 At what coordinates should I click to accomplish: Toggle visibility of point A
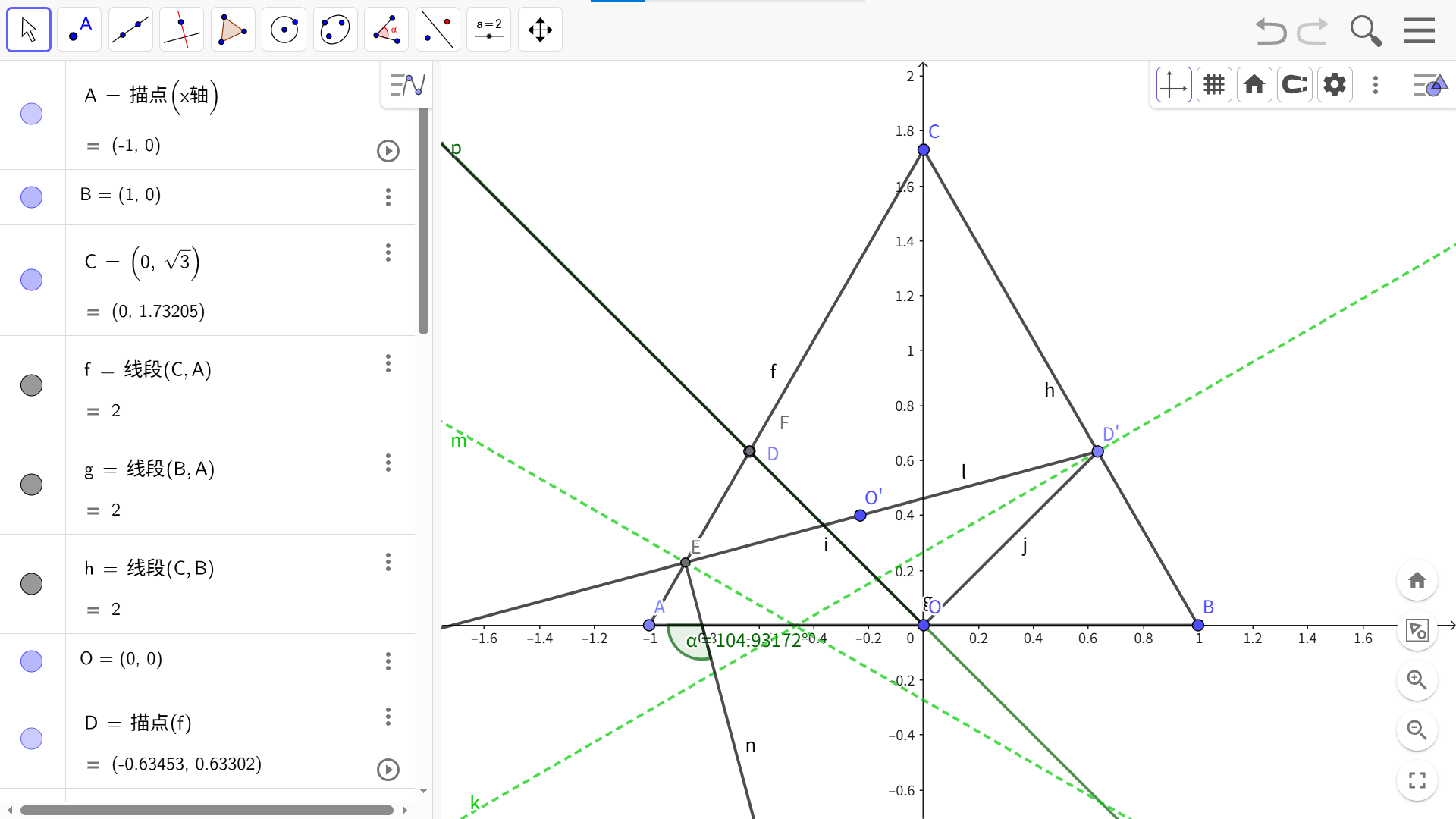[x=31, y=114]
